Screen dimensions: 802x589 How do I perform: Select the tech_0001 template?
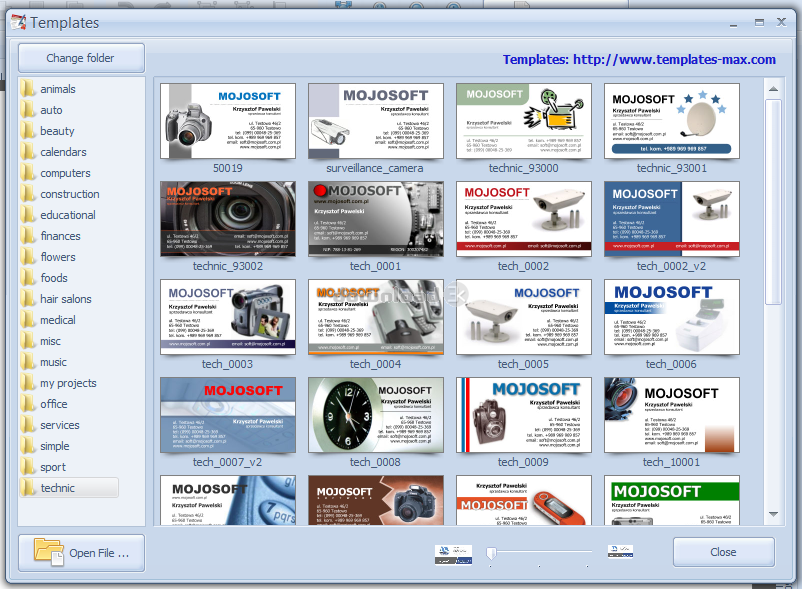[375, 219]
